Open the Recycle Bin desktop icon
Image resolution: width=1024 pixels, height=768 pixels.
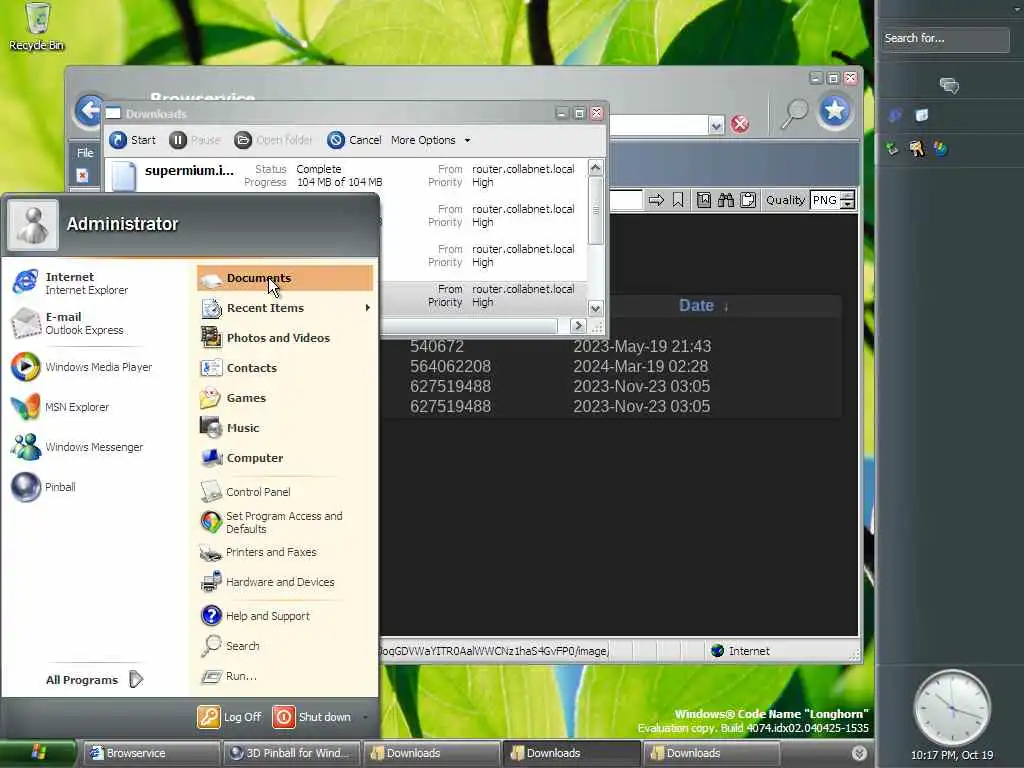coord(37,27)
